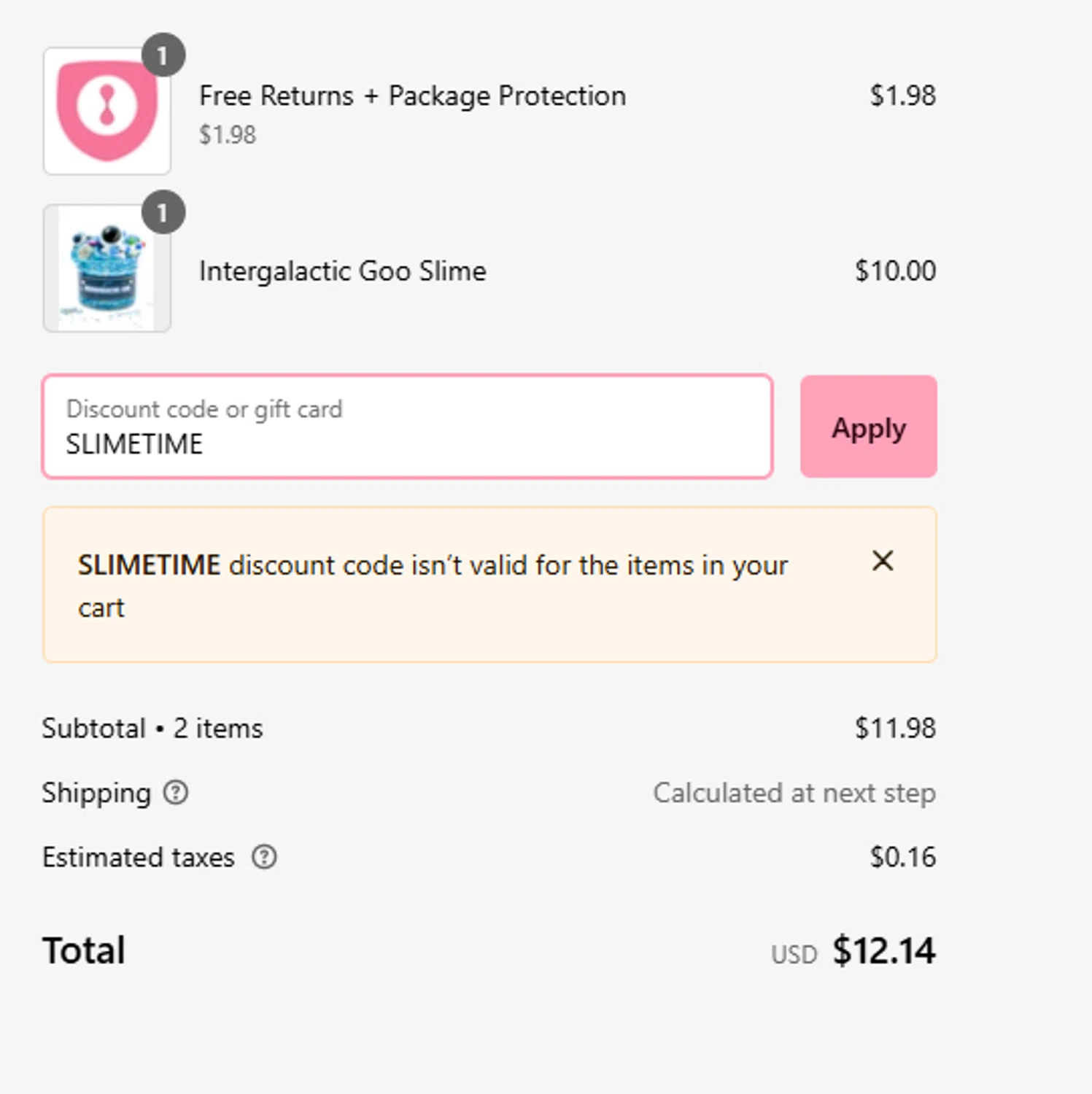1092x1094 pixels.
Task: Click the Intergalactic Goo Slime product thumbnail
Action: (107, 268)
